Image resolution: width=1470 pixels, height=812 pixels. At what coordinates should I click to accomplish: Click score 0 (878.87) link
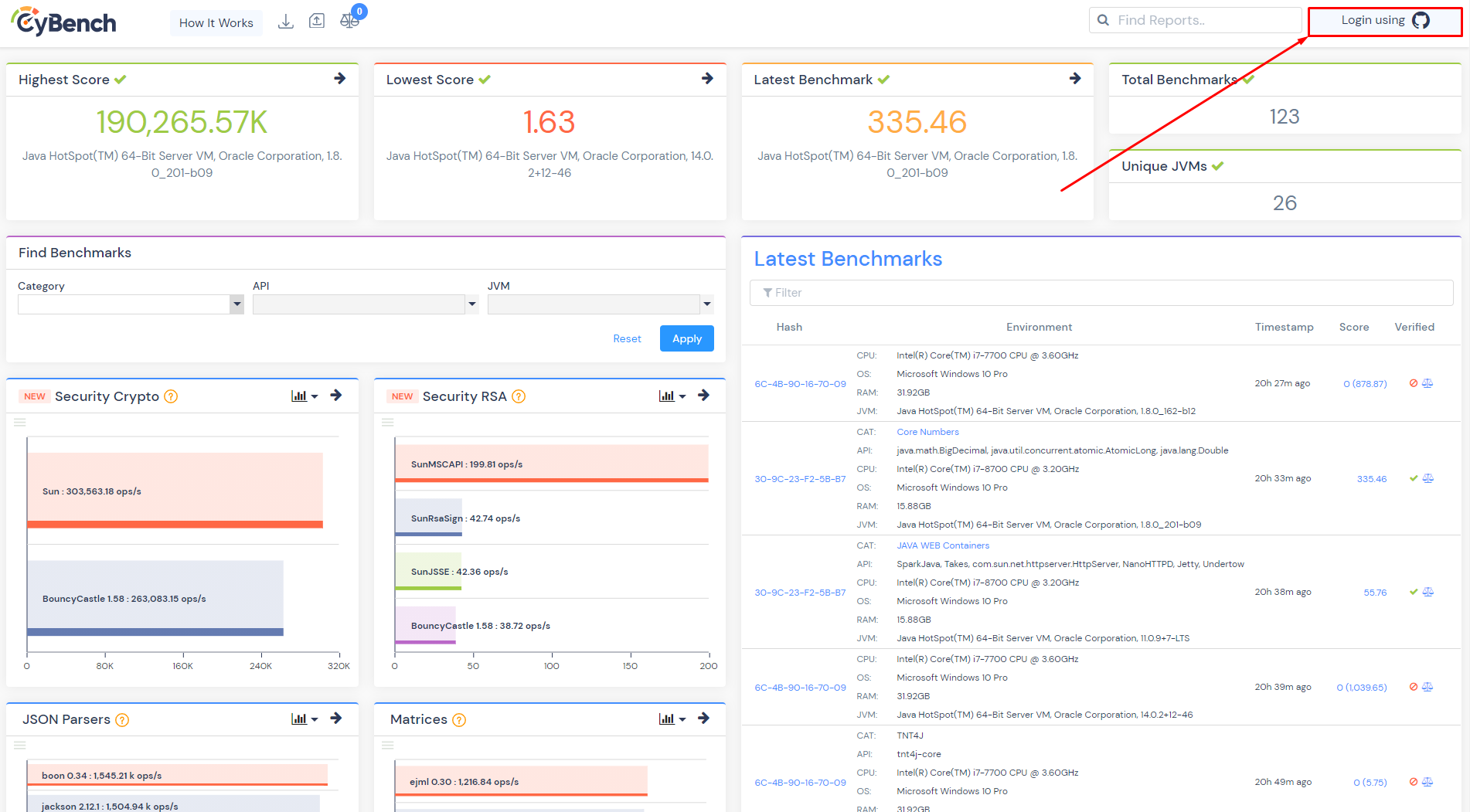pos(1365,384)
